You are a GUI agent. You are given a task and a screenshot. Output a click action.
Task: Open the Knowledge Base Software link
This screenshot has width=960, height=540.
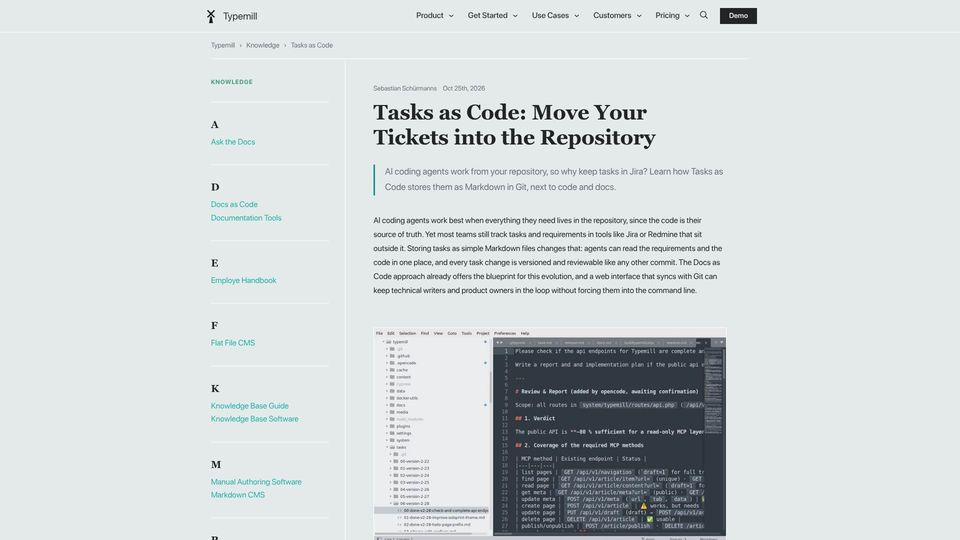(255, 419)
